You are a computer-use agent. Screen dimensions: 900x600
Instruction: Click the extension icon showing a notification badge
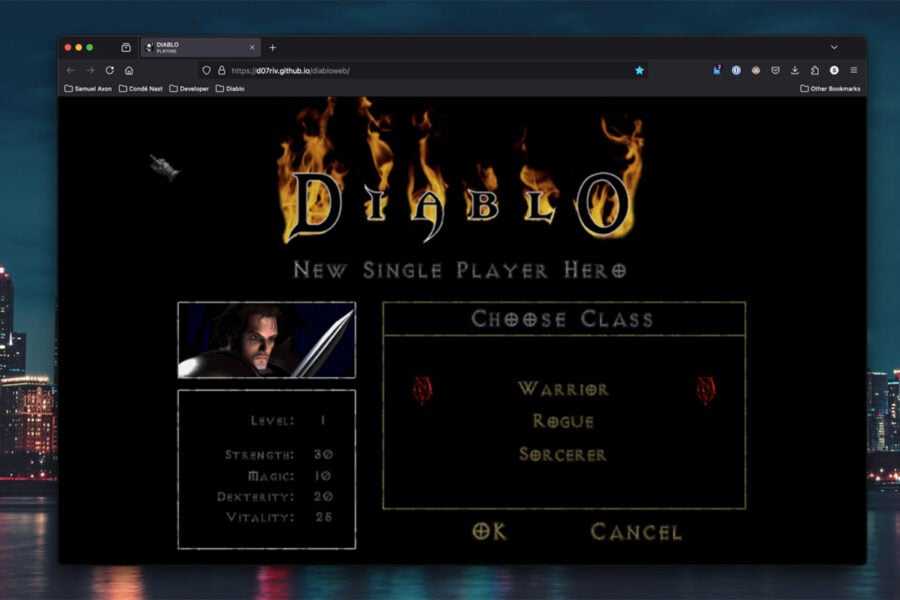tap(717, 70)
